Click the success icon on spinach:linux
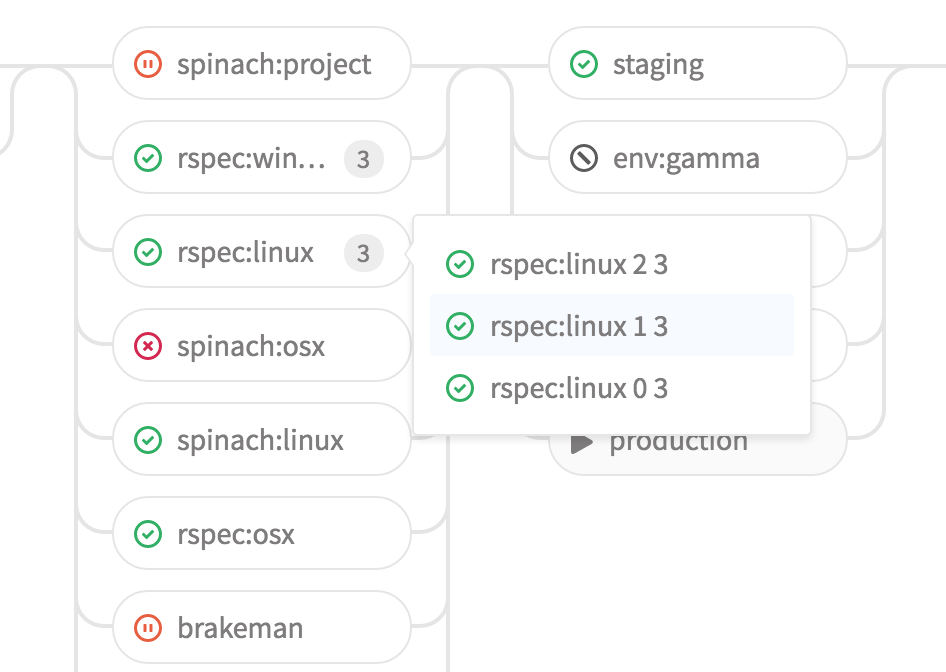Image resolution: width=946 pixels, height=672 pixels. point(147,439)
